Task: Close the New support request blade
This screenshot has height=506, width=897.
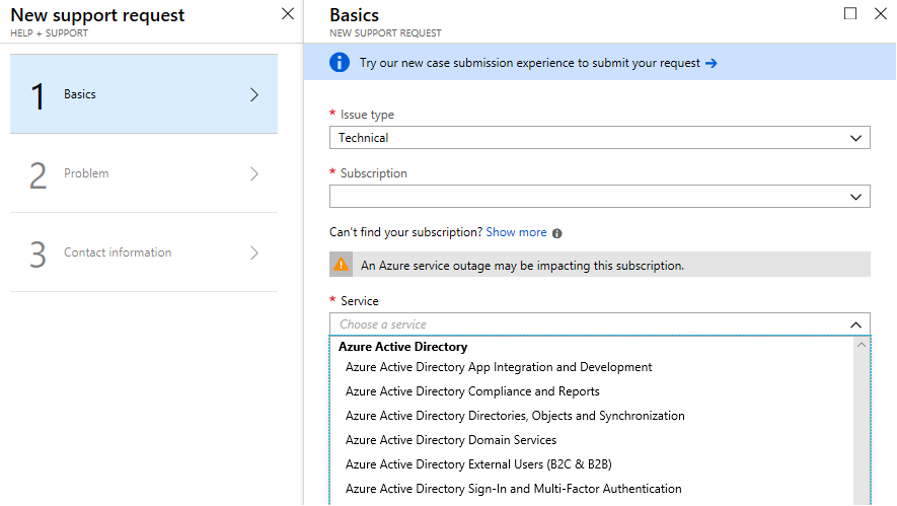Action: (288, 14)
